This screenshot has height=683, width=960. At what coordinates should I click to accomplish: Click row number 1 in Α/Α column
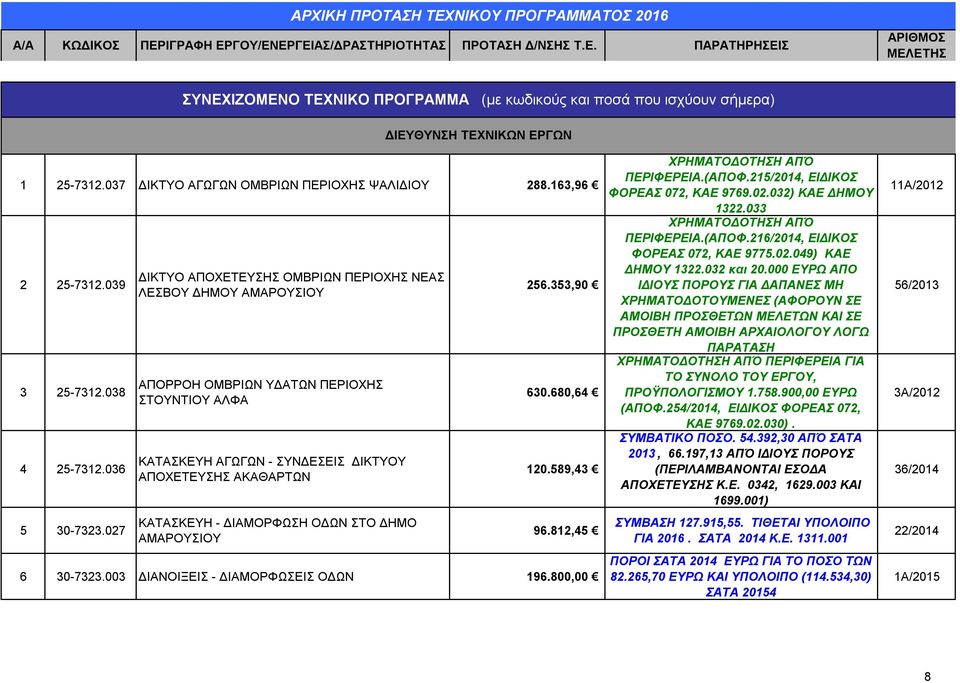coord(23,185)
